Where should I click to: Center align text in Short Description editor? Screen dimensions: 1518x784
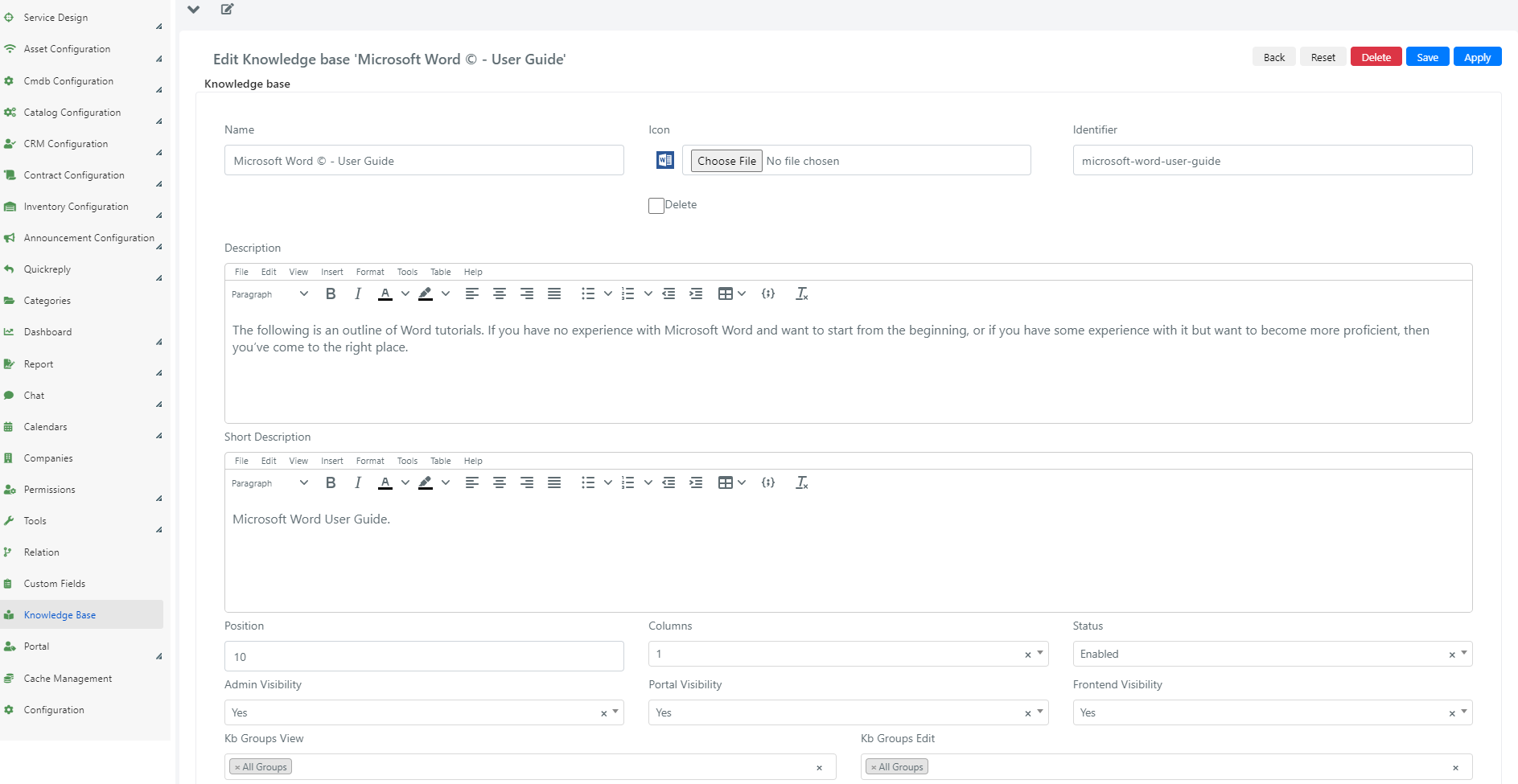click(500, 483)
